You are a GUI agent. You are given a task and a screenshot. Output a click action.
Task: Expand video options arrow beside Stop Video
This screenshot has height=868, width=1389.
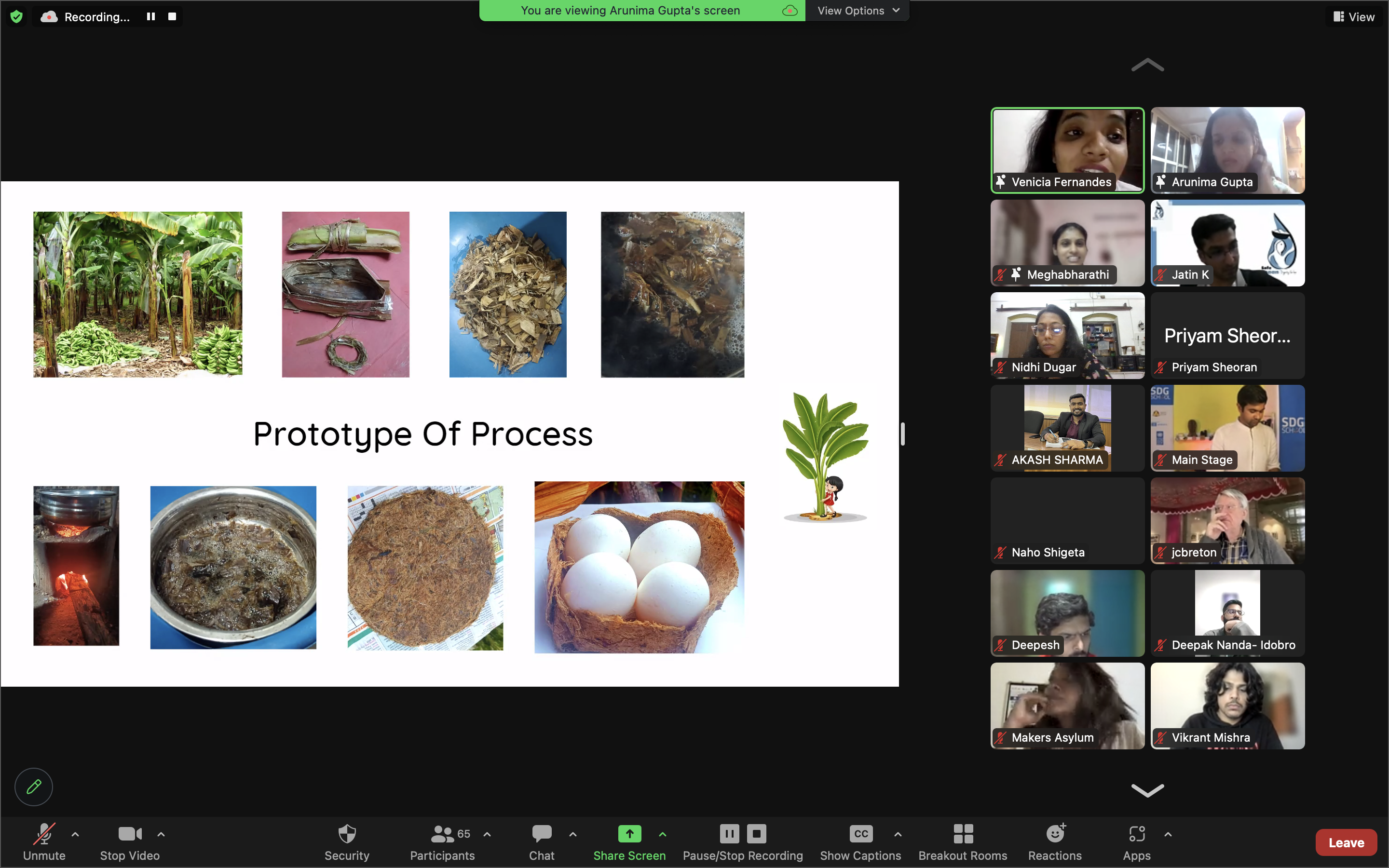pyautogui.click(x=161, y=834)
